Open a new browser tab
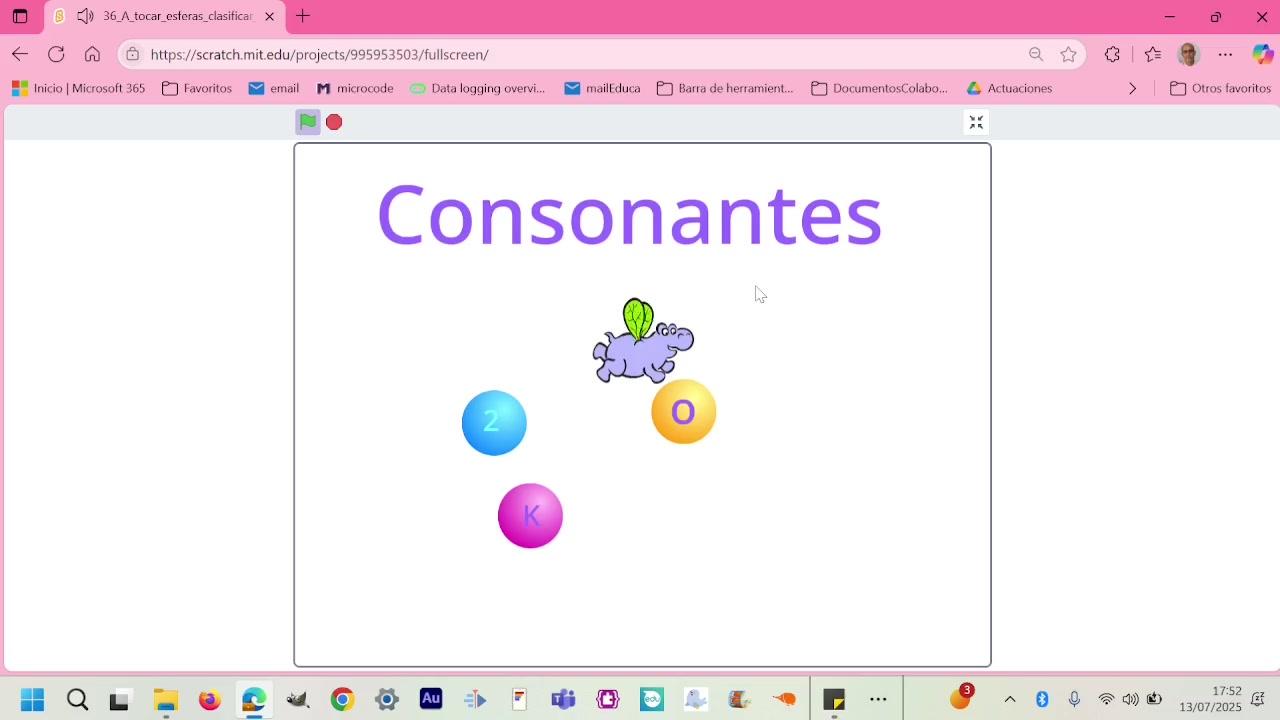Screen dimensions: 1280x720 [303, 16]
